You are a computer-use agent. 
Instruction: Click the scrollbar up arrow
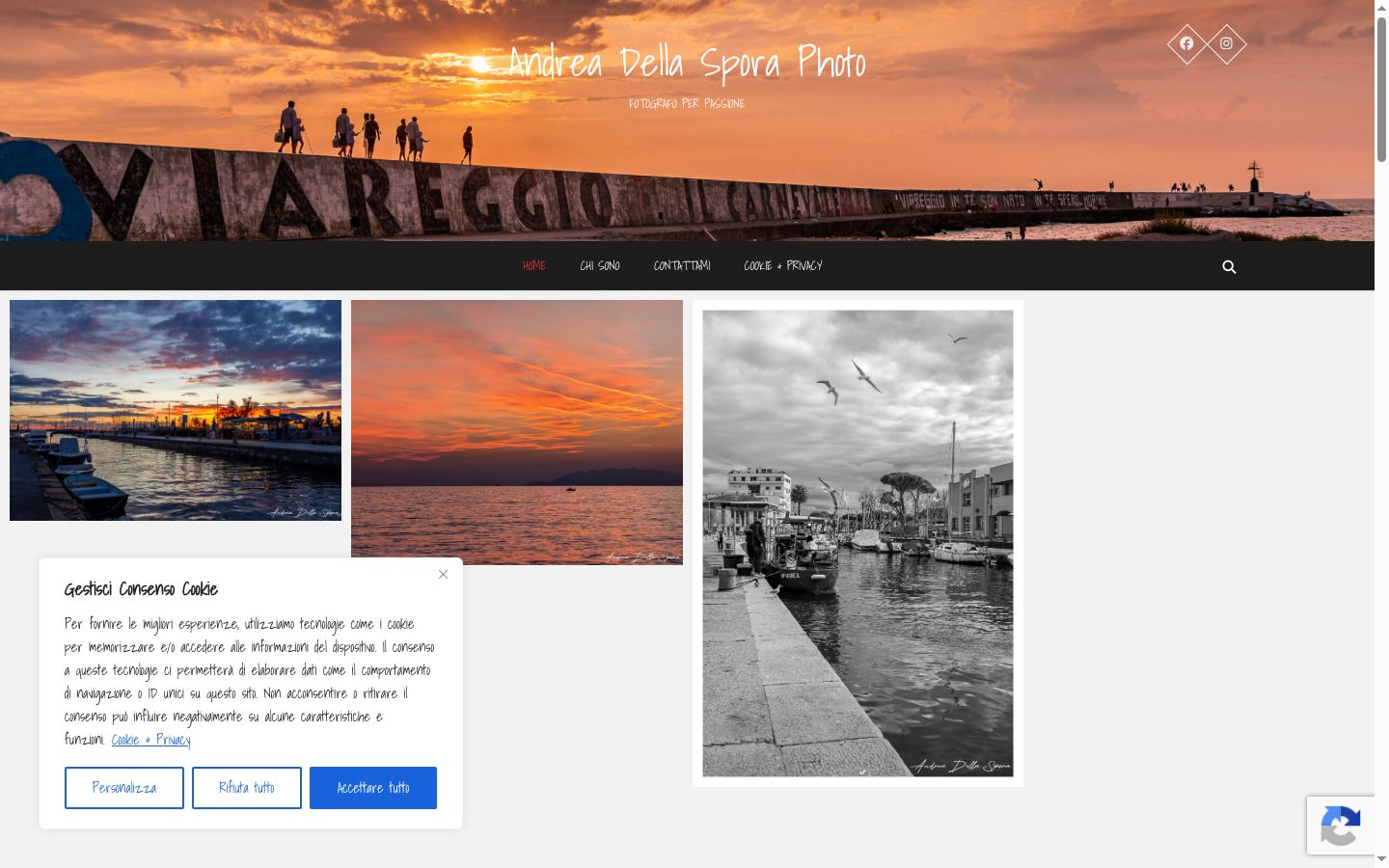[x=1381, y=8]
